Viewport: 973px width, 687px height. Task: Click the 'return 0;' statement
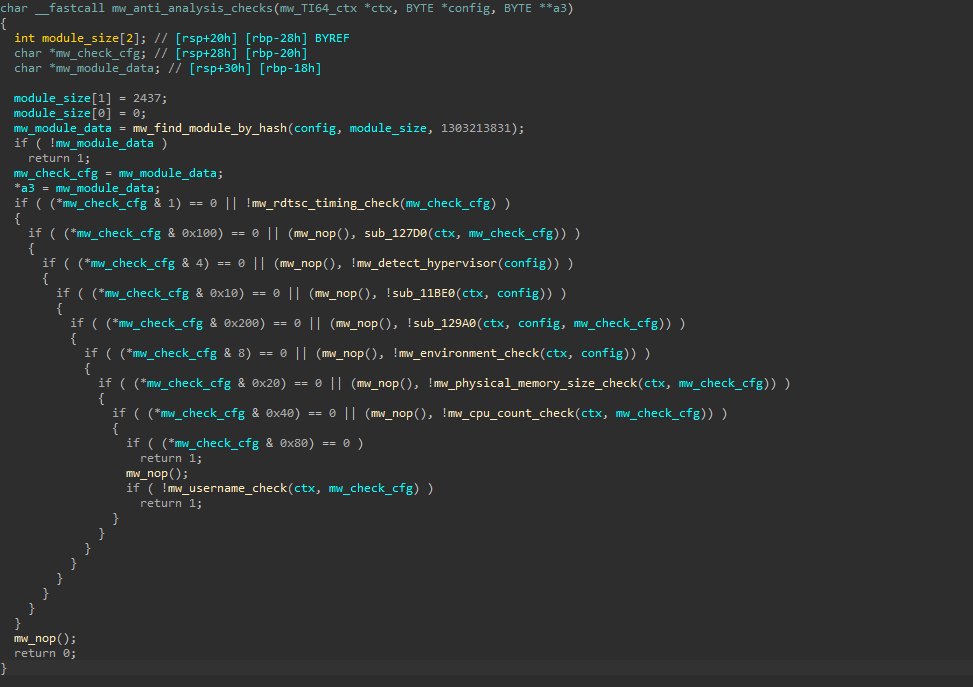pyautogui.click(x=45, y=653)
